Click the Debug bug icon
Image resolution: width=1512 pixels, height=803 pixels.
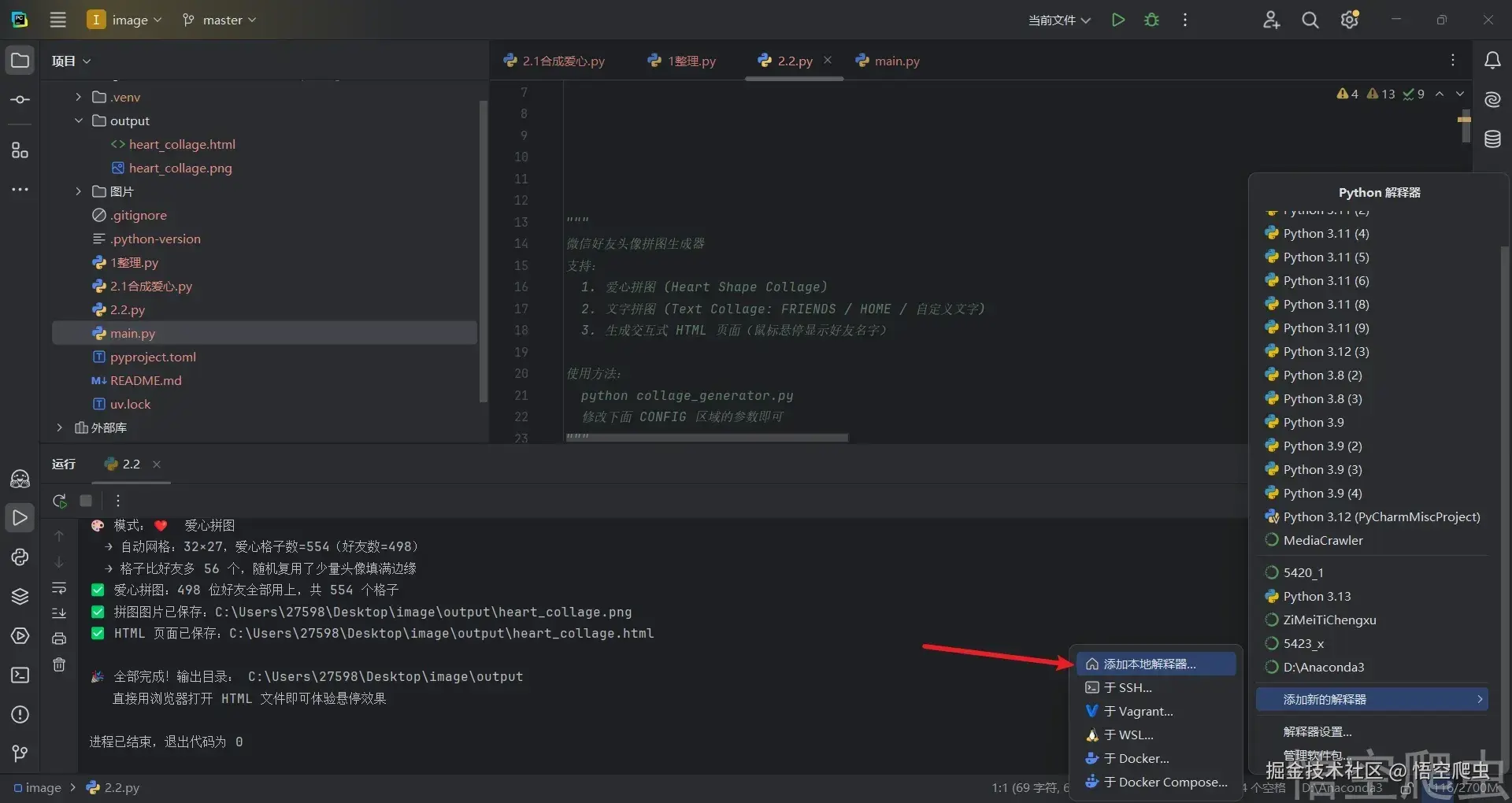1151,20
